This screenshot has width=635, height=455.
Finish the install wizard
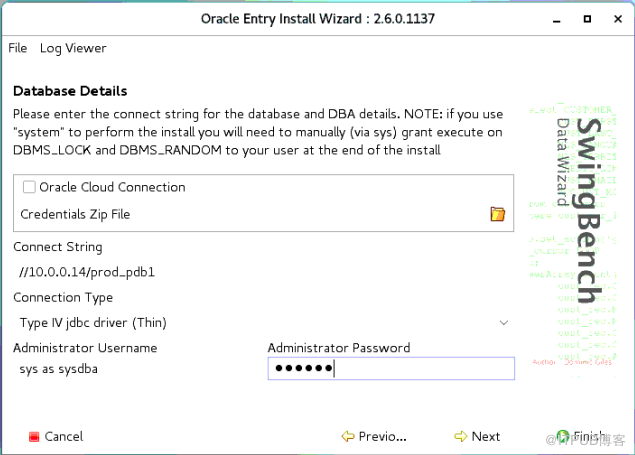pos(582,436)
